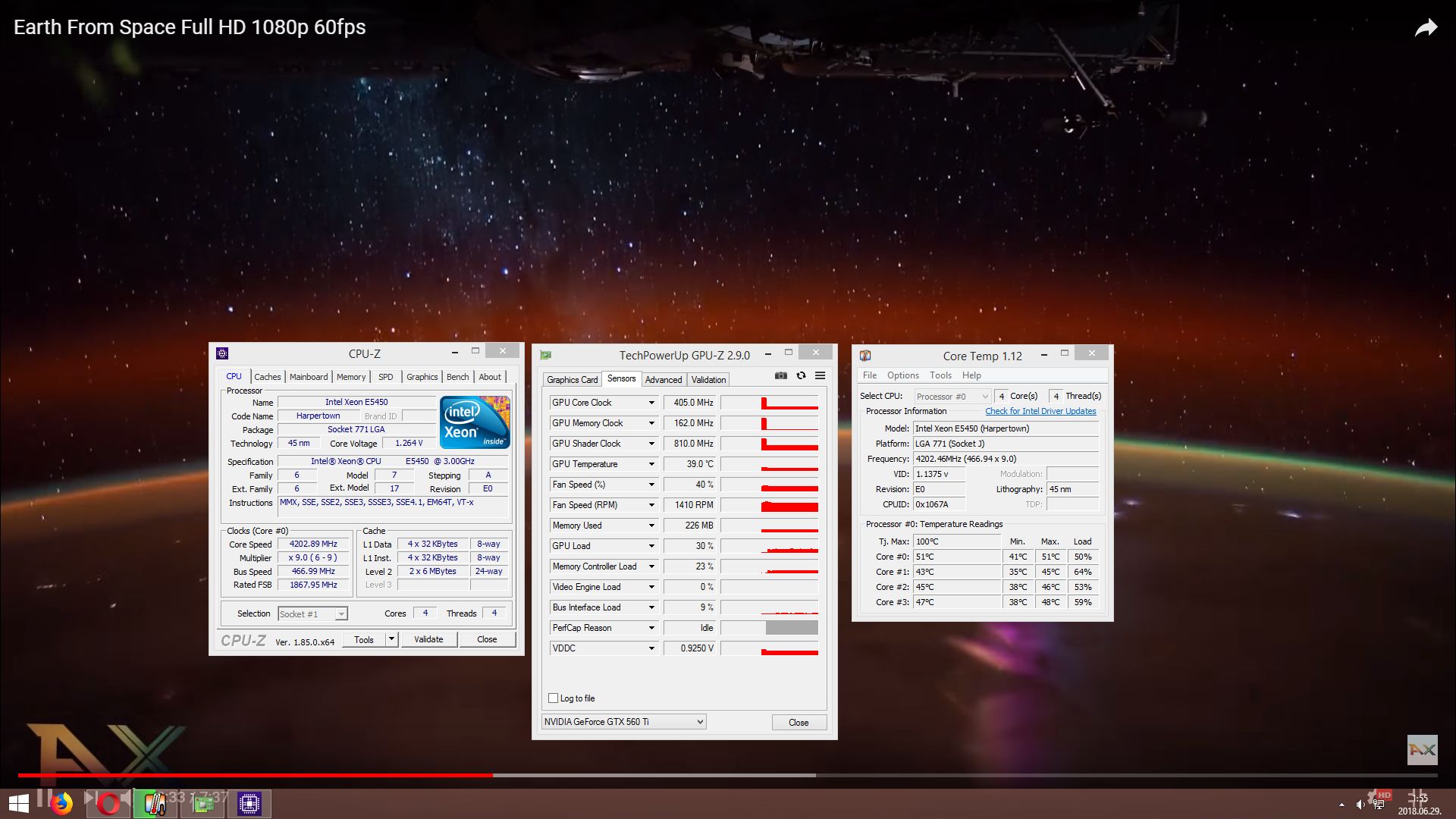Expand the GPU Memory Clock sensor dropdown
Screen dimensions: 1456x819
pyautogui.click(x=651, y=423)
